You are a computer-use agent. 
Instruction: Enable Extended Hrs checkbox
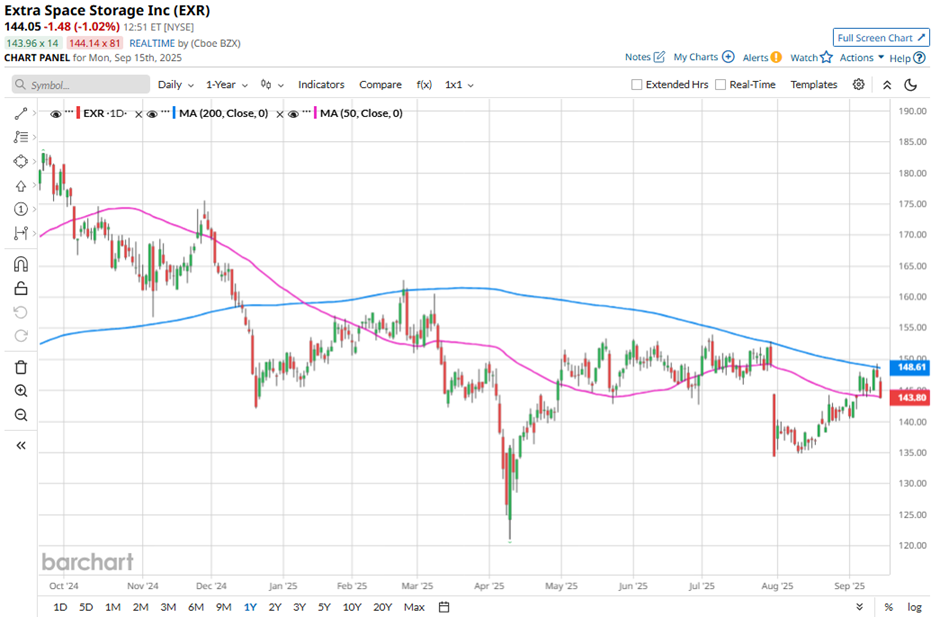point(637,85)
